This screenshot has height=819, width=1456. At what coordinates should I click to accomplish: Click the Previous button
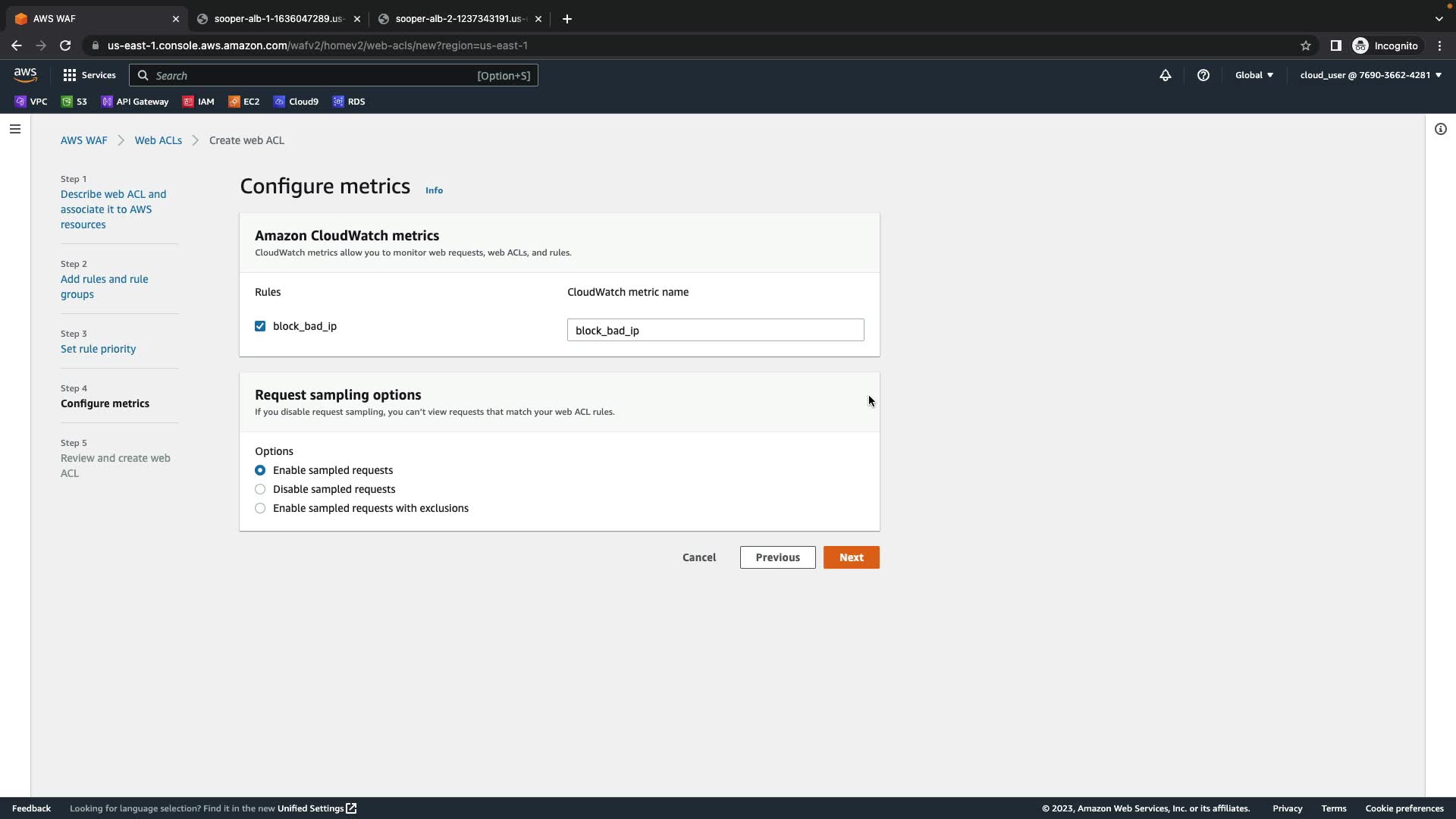point(777,557)
